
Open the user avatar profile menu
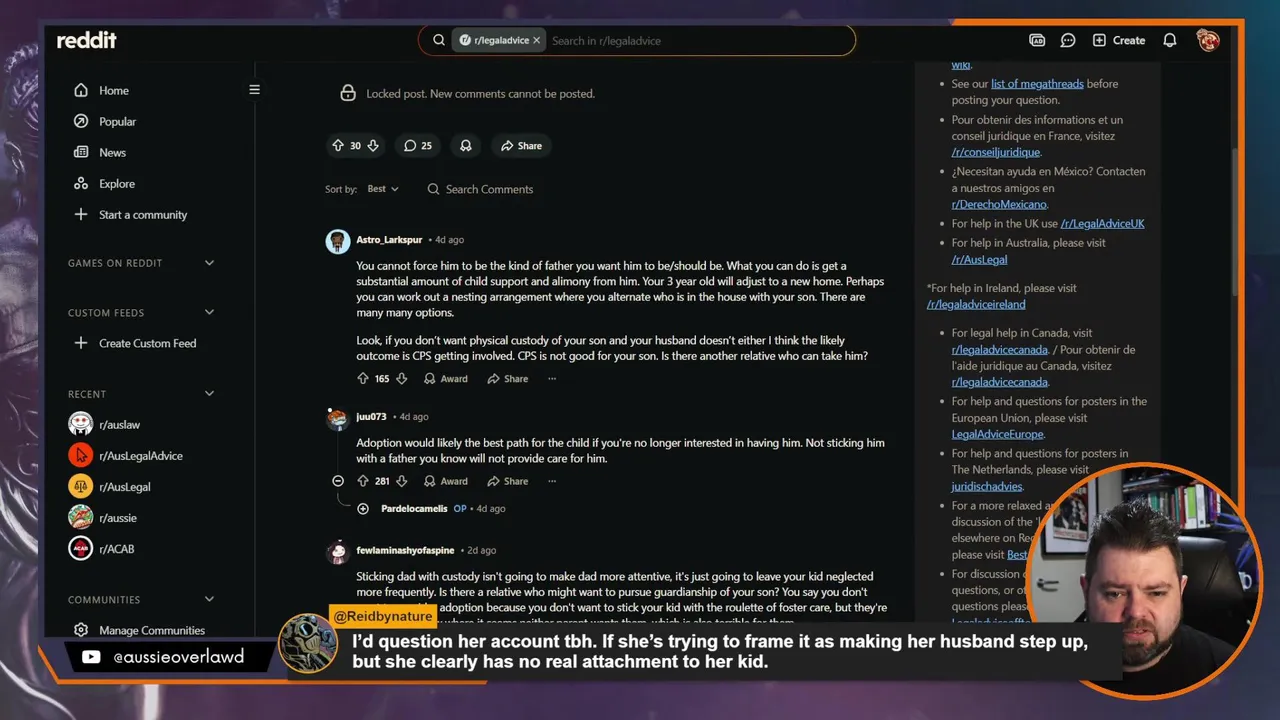click(x=1208, y=40)
